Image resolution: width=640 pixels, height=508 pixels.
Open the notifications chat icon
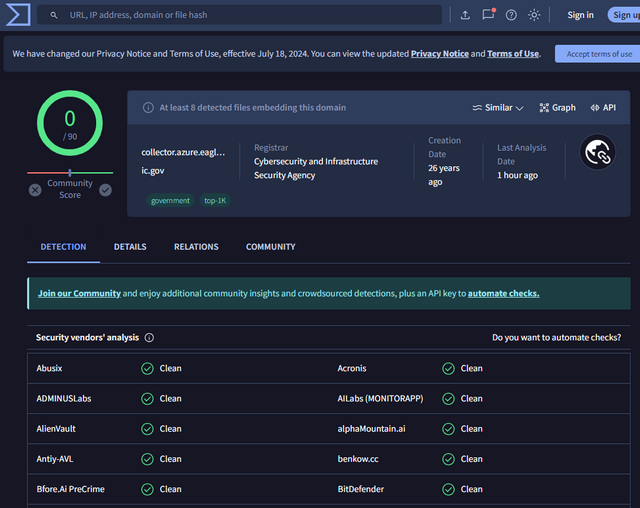[488, 15]
